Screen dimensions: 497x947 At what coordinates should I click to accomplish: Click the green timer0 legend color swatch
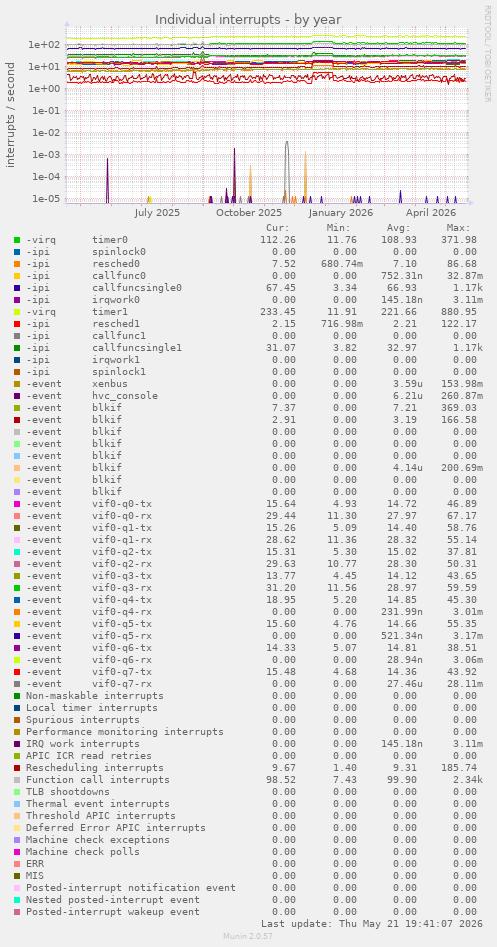(x=17, y=240)
